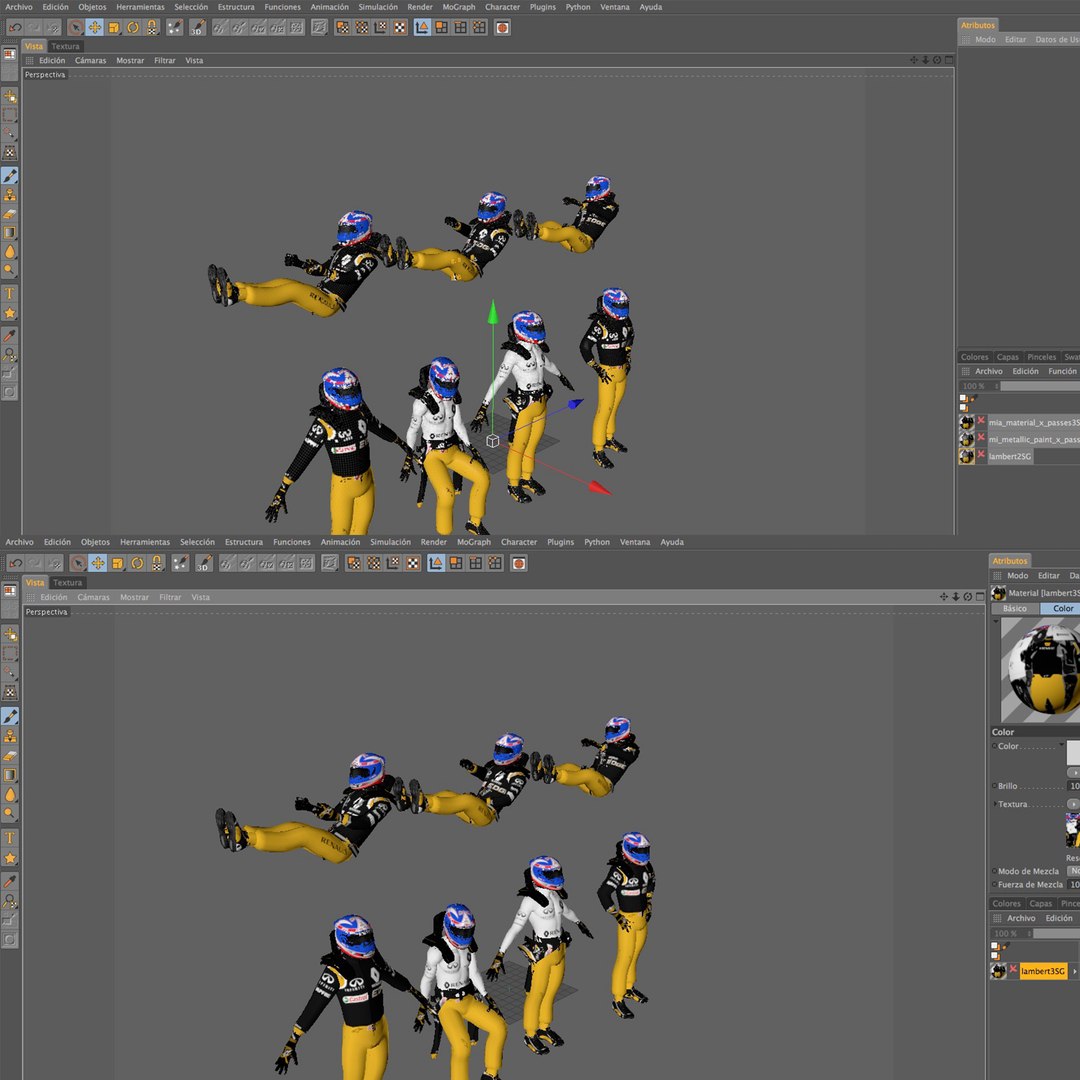Image resolution: width=1080 pixels, height=1080 pixels.
Task: Open the Modo de Mezcla dropdown
Action: point(1073,871)
